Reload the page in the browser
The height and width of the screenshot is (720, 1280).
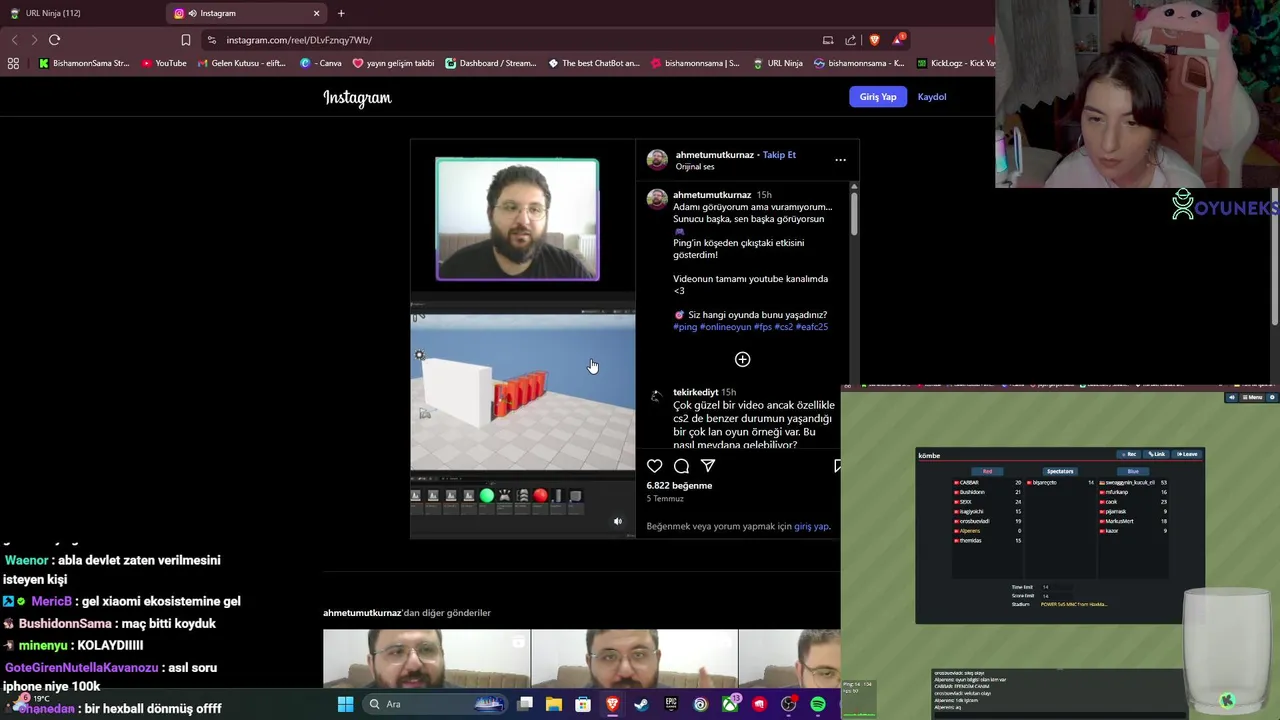point(54,40)
